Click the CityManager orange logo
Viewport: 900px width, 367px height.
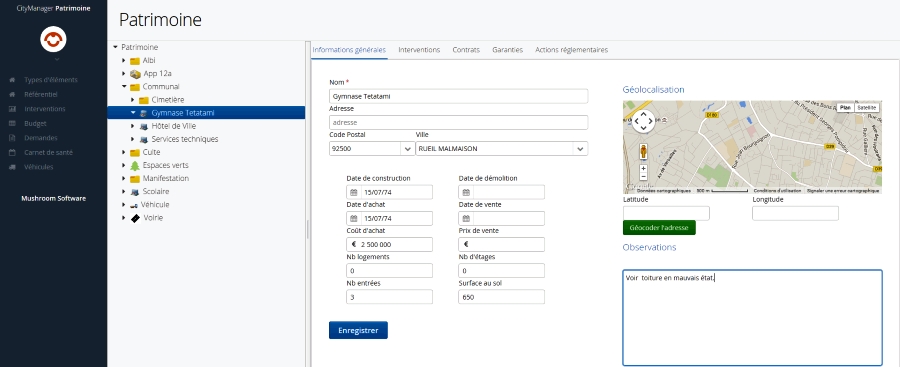coord(53,39)
